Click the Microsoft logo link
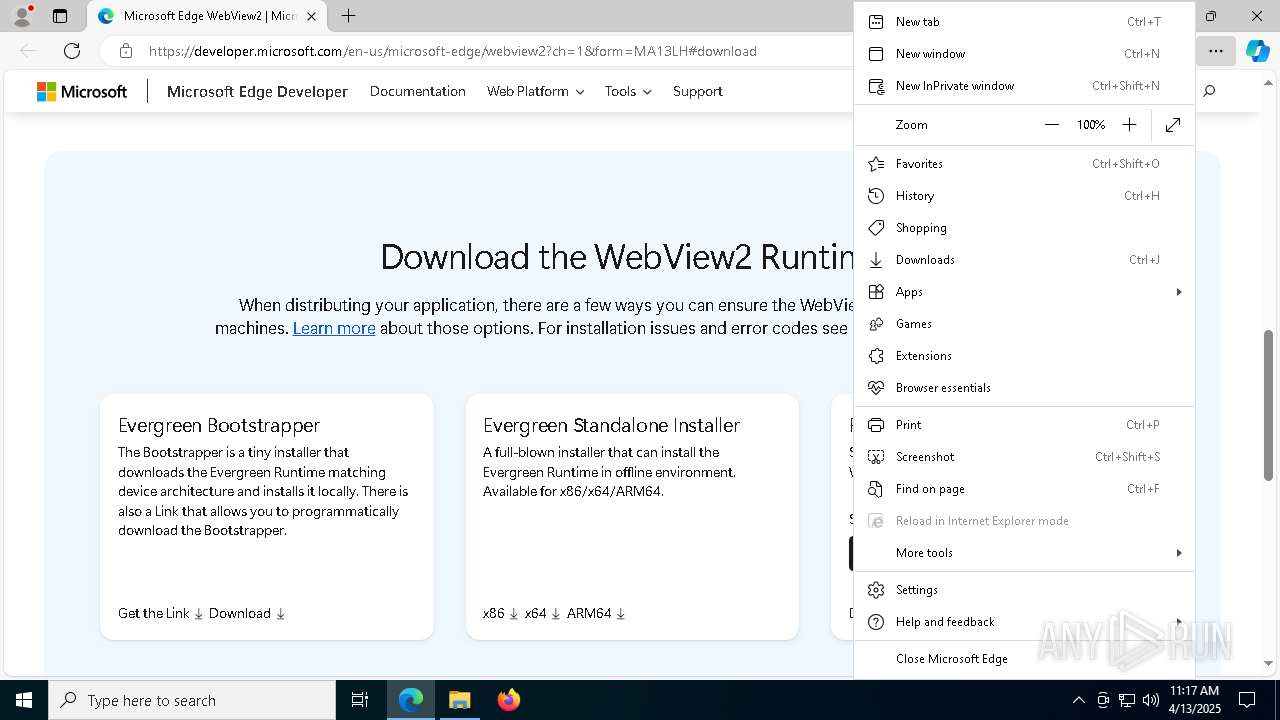 coord(82,92)
